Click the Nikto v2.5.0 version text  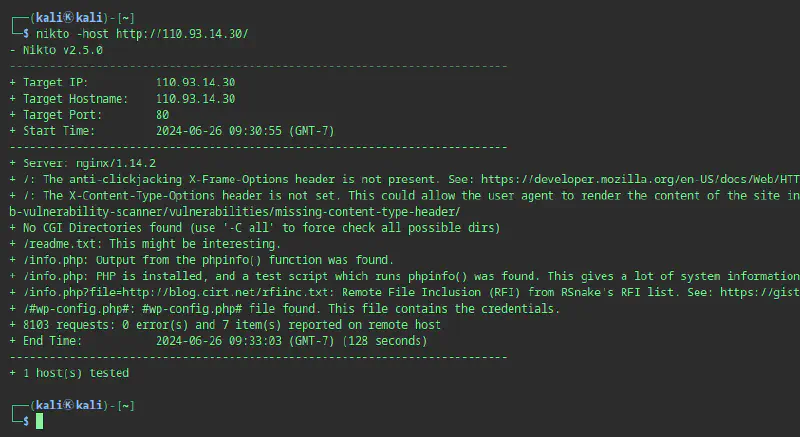click(63, 50)
